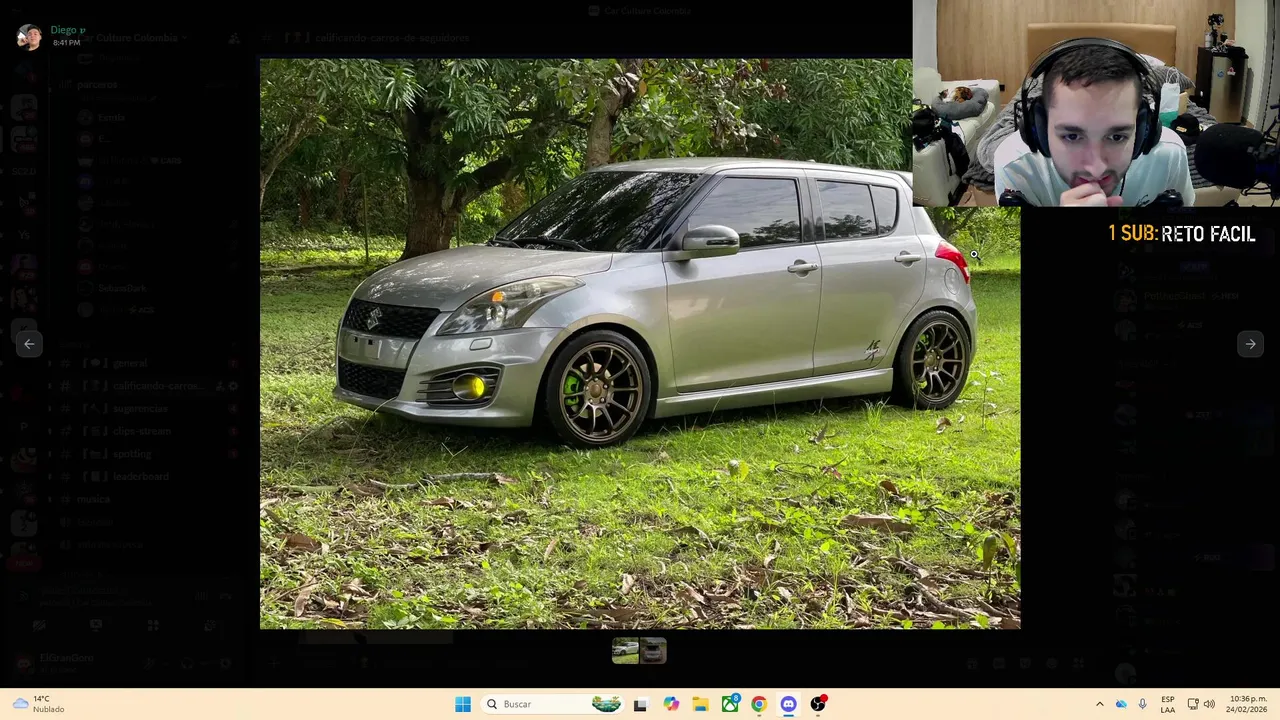
Task: Switch to Discord in the taskbar
Action: [789, 704]
